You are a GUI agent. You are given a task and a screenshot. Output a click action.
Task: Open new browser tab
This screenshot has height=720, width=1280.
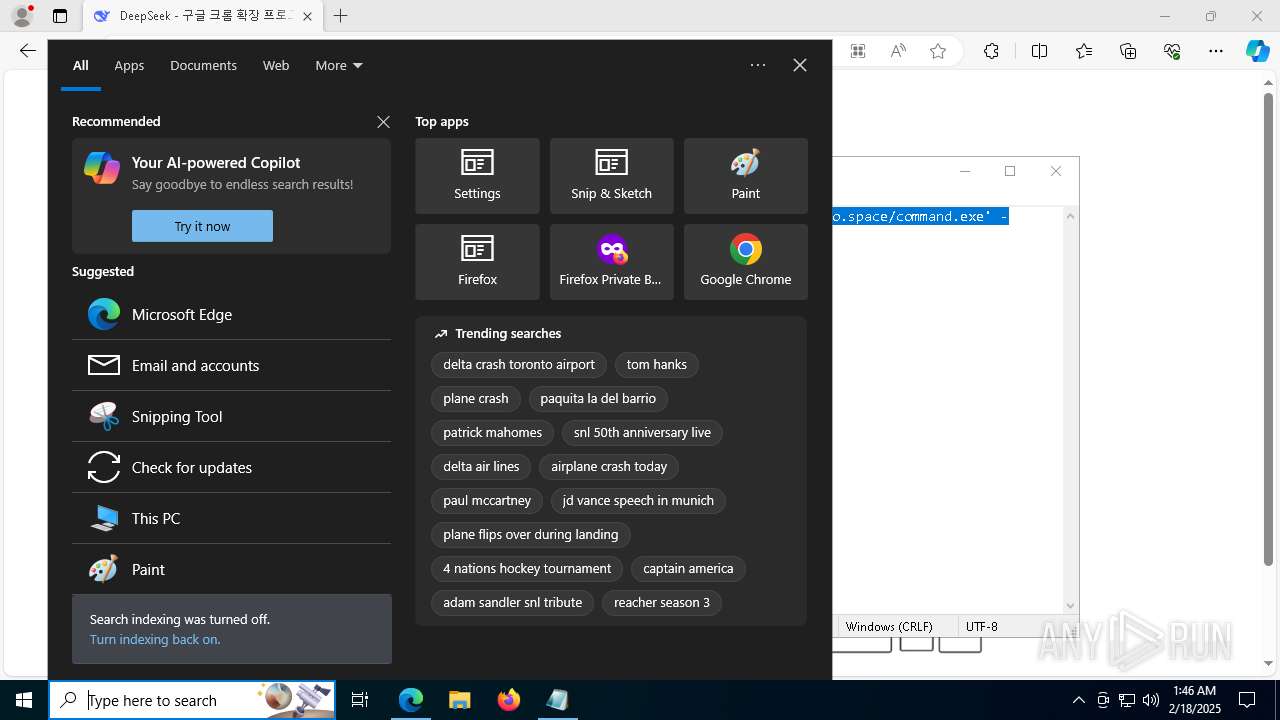click(x=340, y=16)
